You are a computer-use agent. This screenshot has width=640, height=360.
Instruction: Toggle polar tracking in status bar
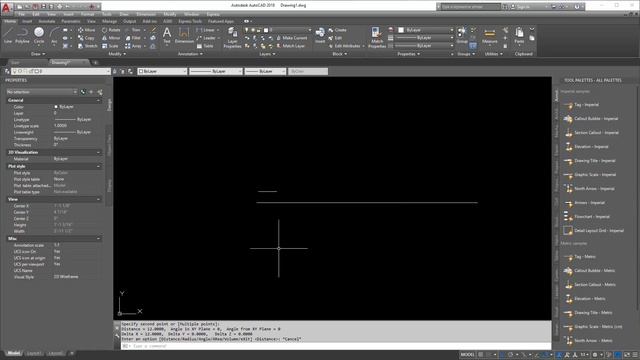pos(511,355)
